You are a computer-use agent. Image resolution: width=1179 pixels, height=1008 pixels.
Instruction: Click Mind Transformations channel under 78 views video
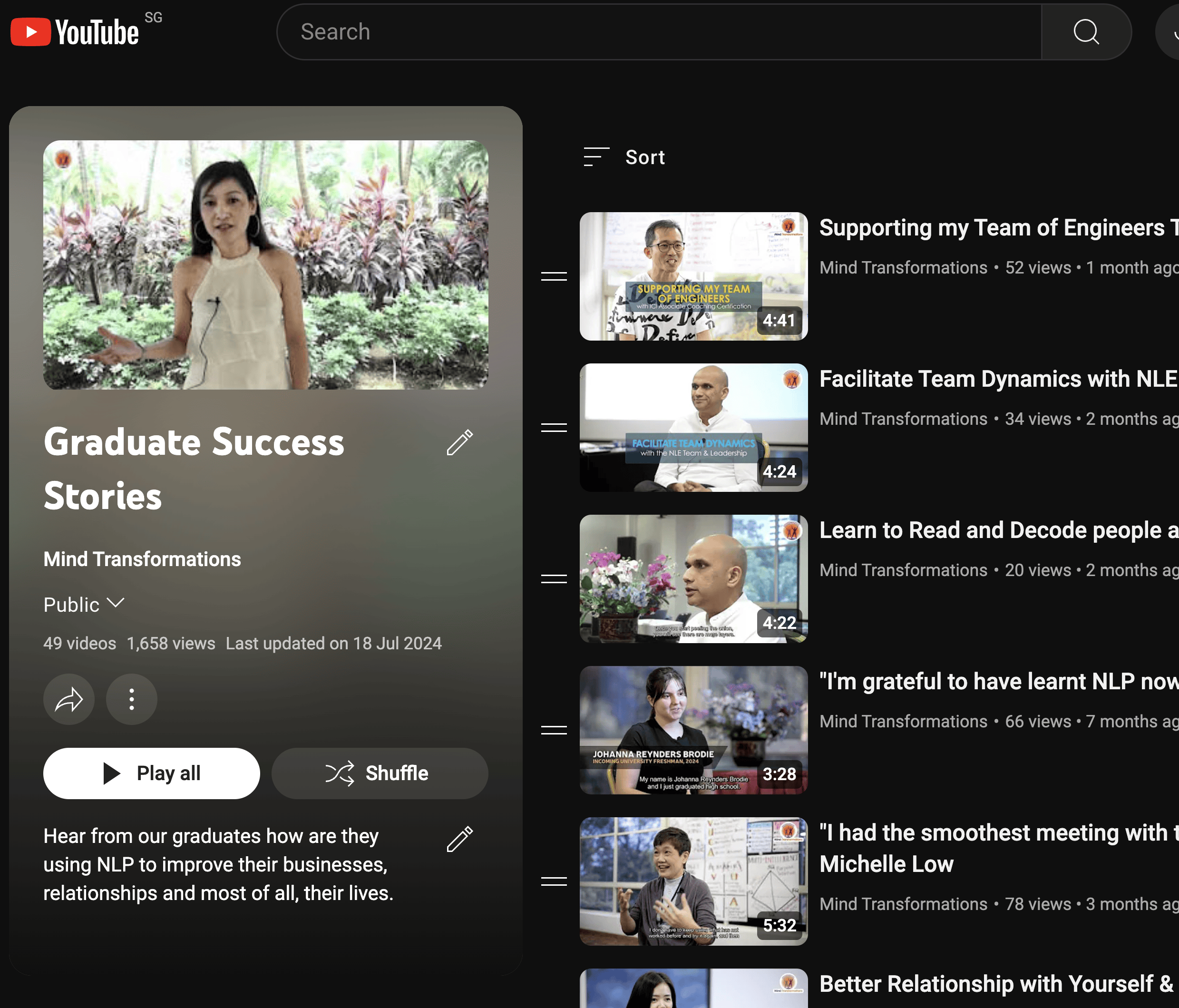[x=903, y=904]
